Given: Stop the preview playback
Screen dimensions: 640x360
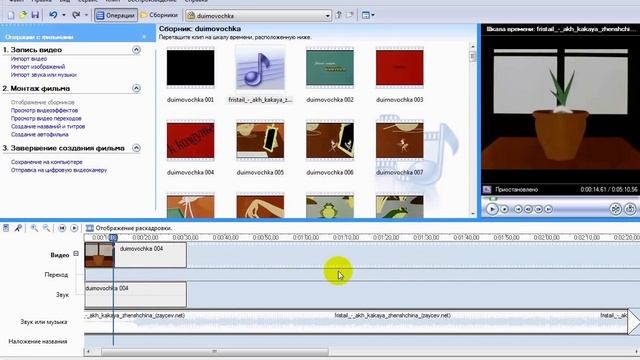Looking at the screenshot, I should 504,209.
